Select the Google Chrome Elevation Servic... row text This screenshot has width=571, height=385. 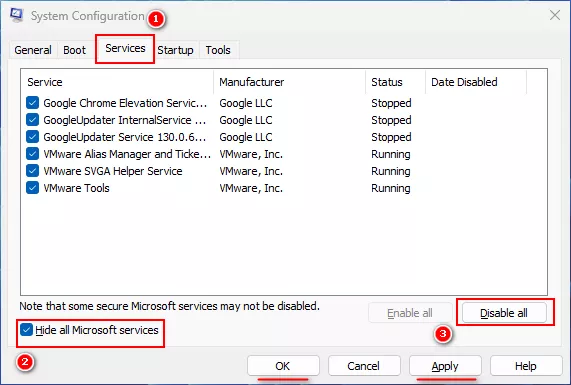125,103
